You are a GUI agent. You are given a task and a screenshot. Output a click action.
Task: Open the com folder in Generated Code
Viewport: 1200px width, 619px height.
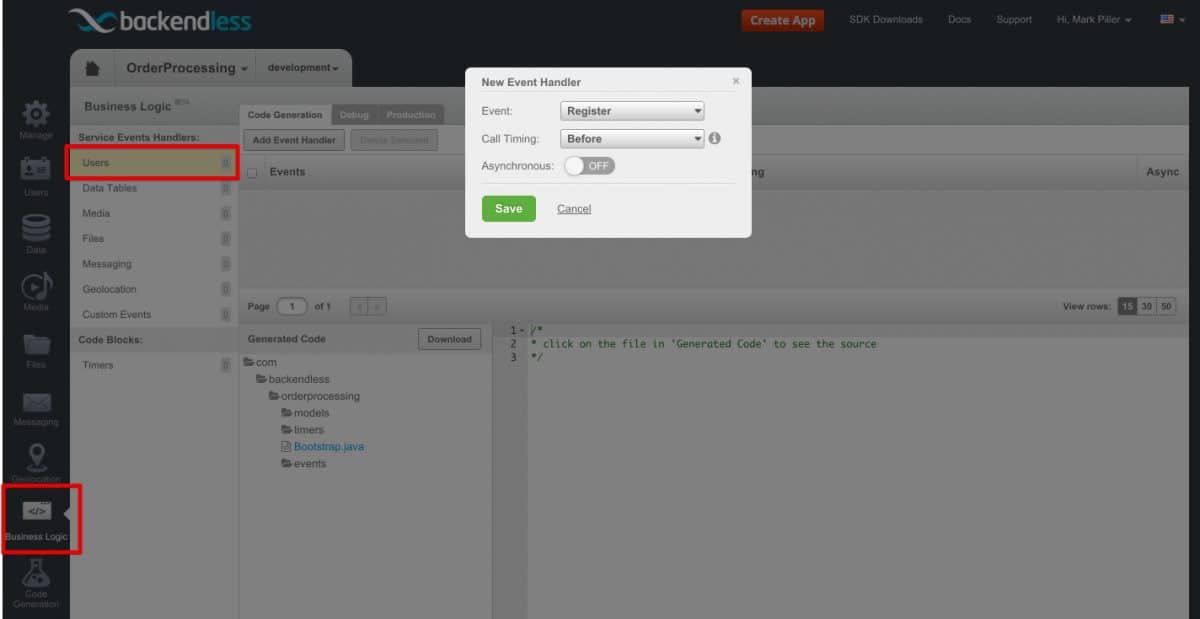pyautogui.click(x=260, y=362)
